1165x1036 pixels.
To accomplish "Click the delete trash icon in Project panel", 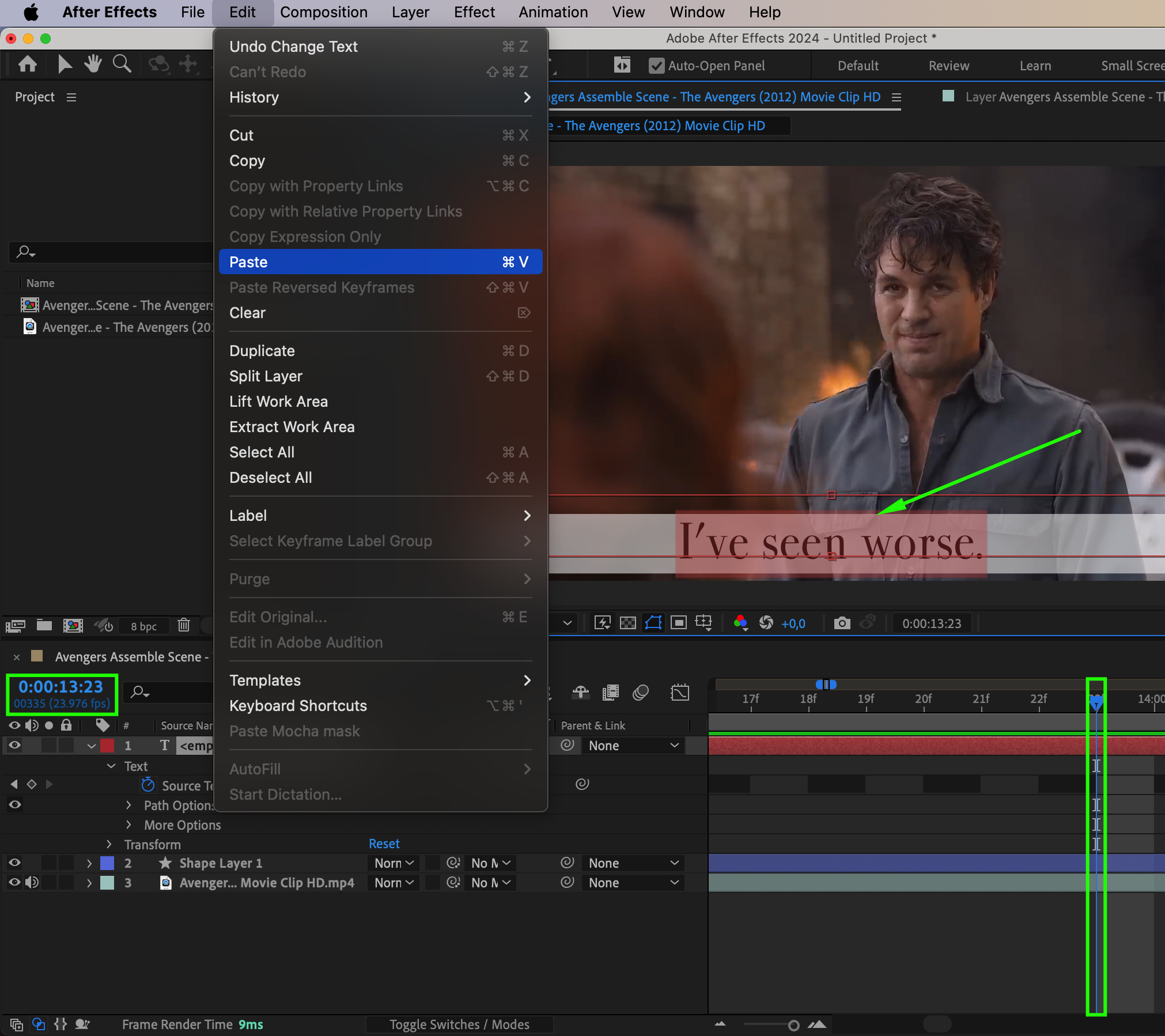I will click(x=184, y=625).
